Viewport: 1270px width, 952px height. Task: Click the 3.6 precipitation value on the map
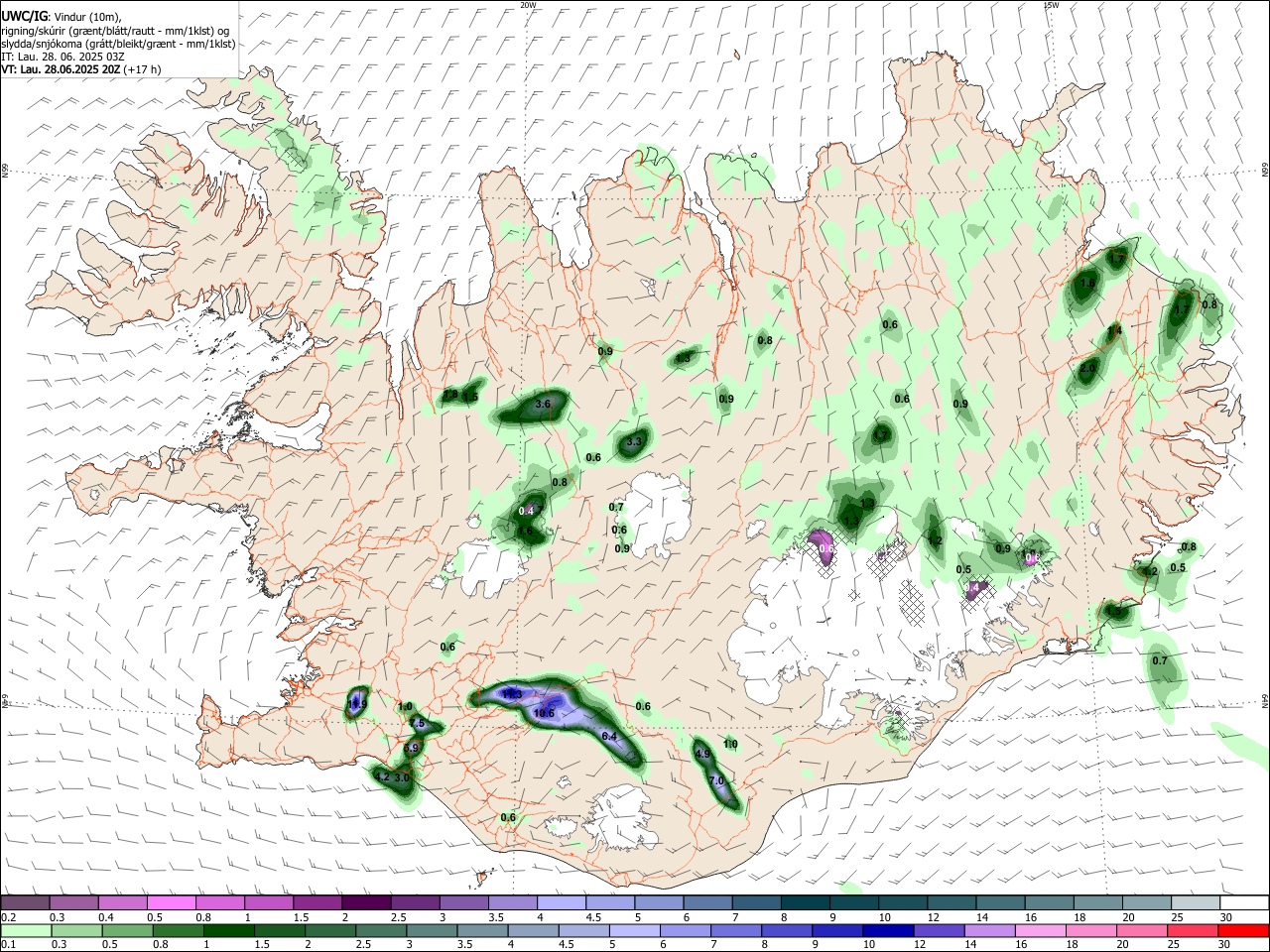(542, 405)
